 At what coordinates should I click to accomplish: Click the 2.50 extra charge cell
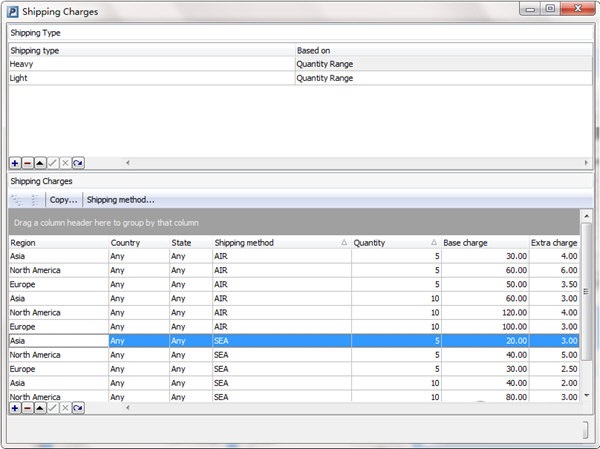[554, 369]
